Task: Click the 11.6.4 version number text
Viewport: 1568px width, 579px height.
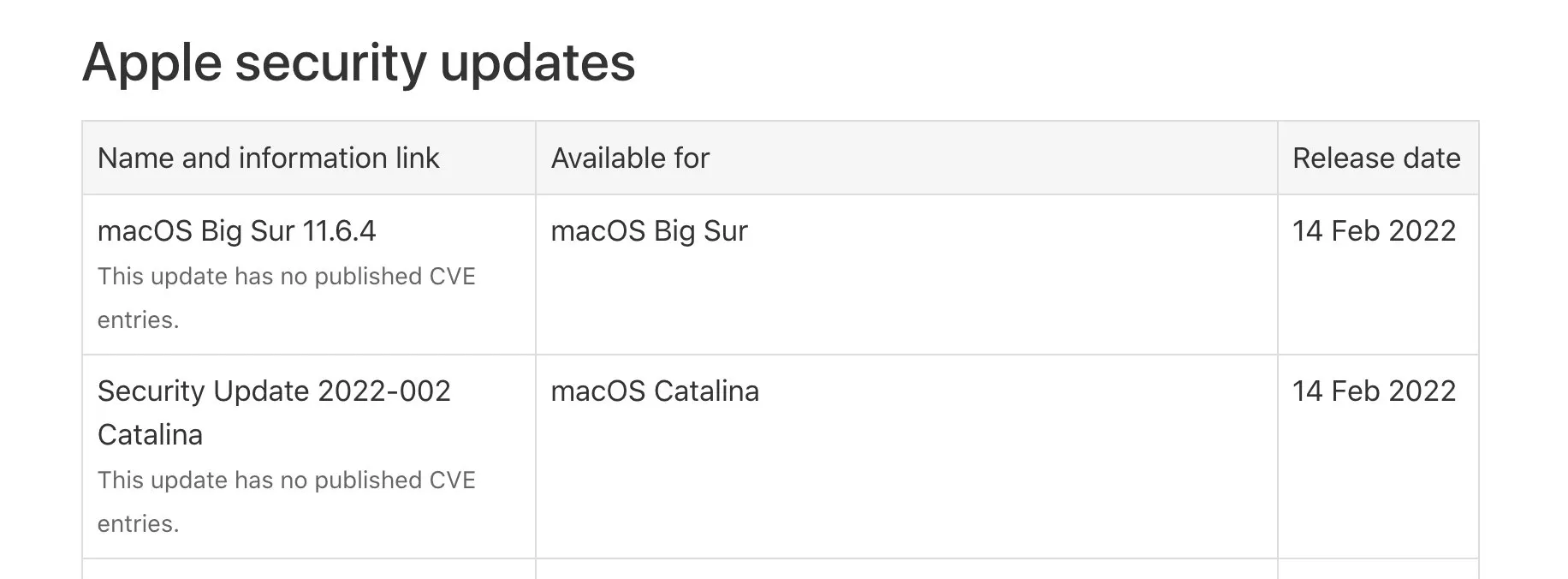Action: click(x=339, y=231)
